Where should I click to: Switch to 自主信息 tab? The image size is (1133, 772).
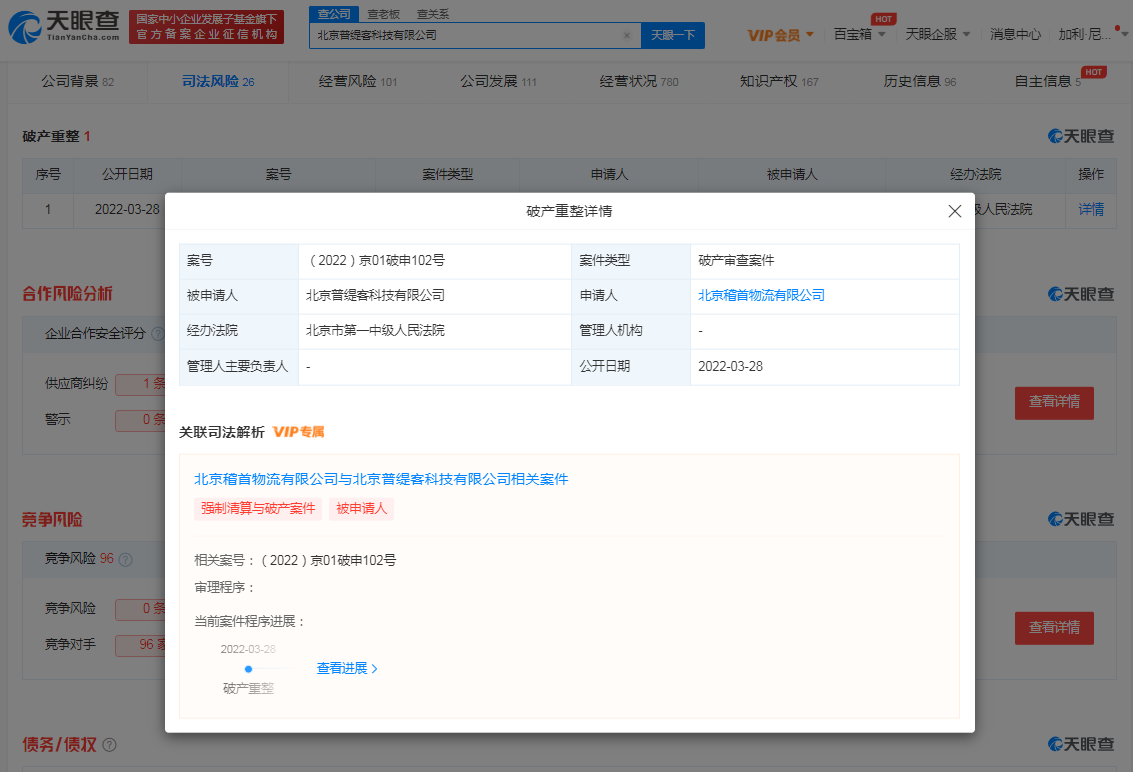tap(1048, 82)
